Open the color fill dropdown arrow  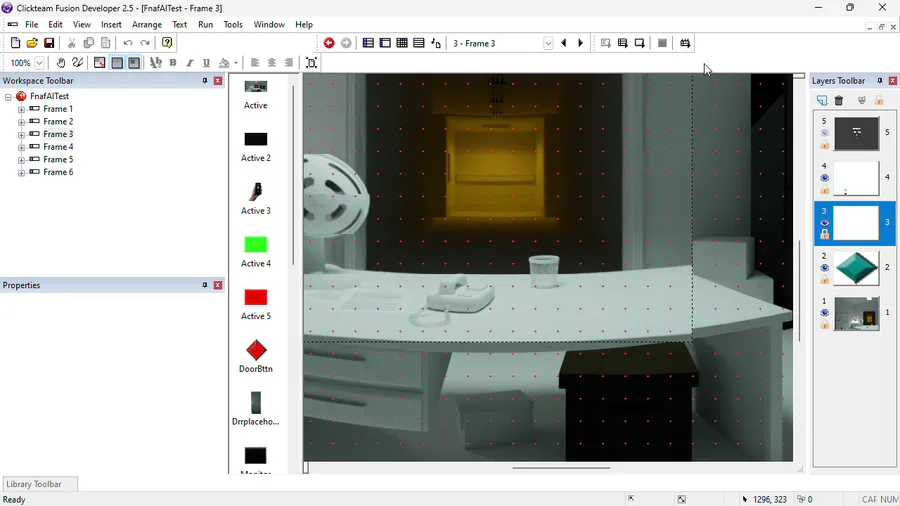(x=236, y=63)
